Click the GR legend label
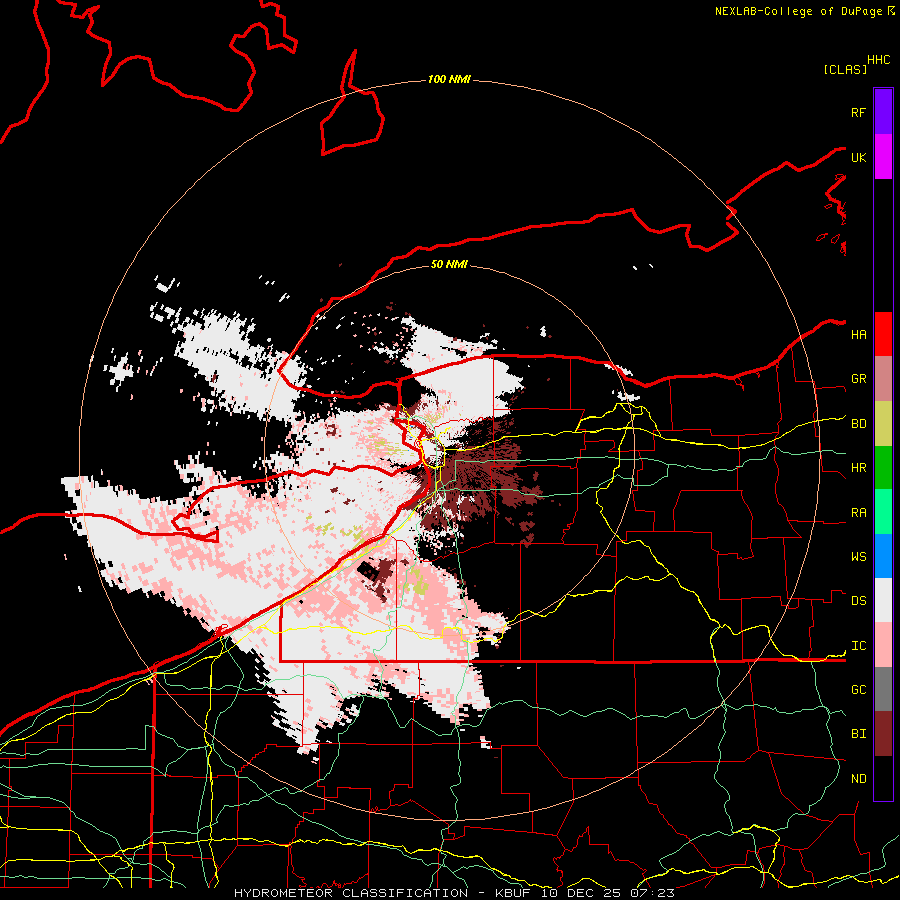 (858, 379)
